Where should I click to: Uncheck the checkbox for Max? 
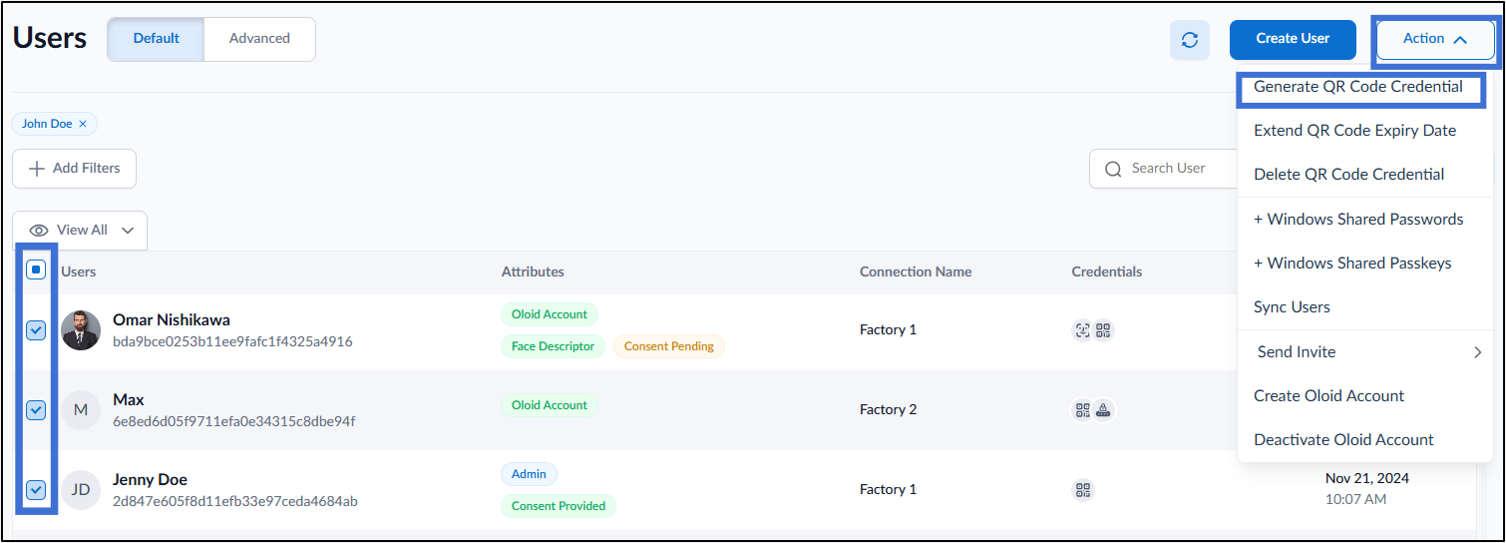coord(36,410)
